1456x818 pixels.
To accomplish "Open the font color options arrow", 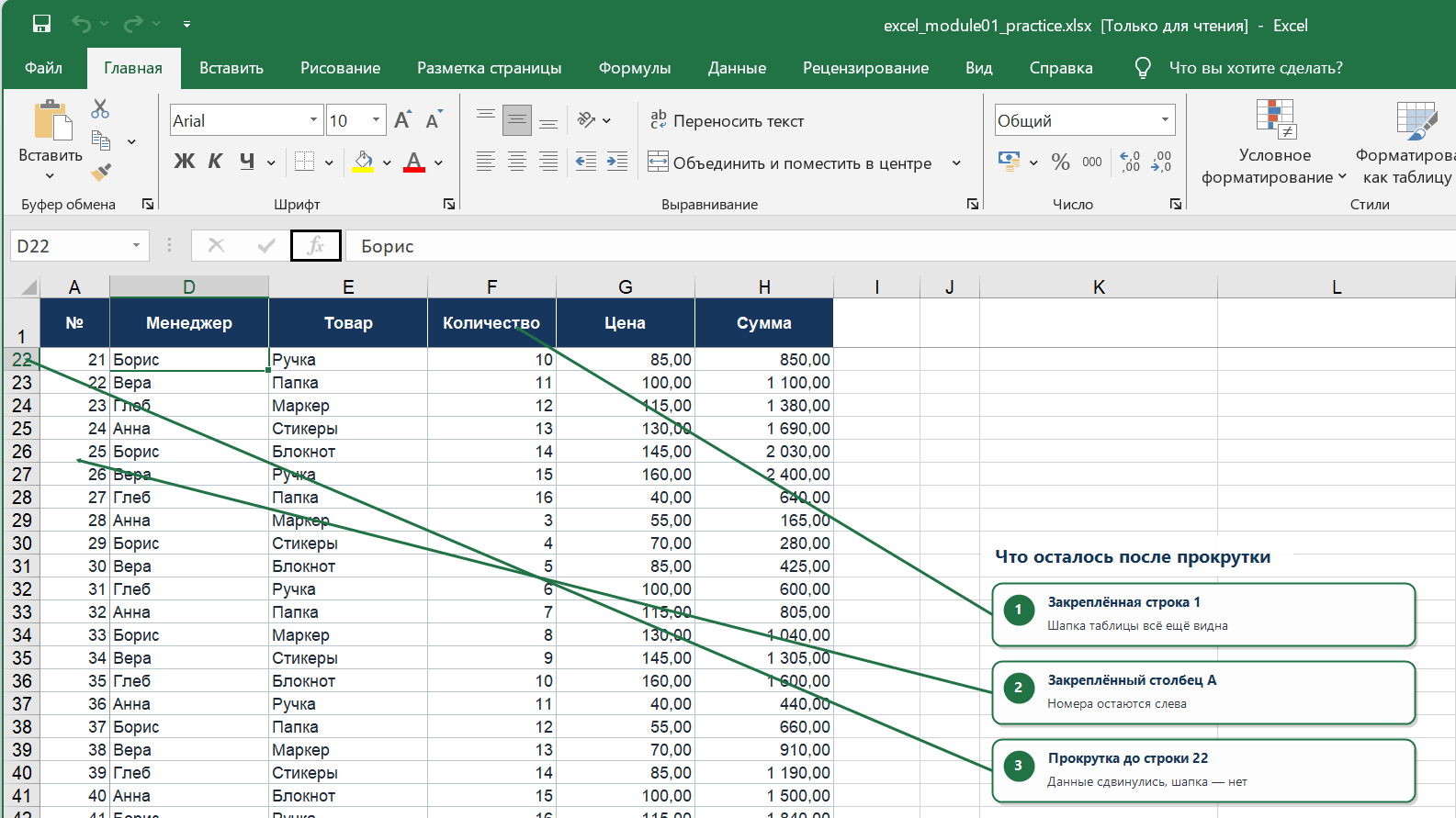I will (x=438, y=162).
